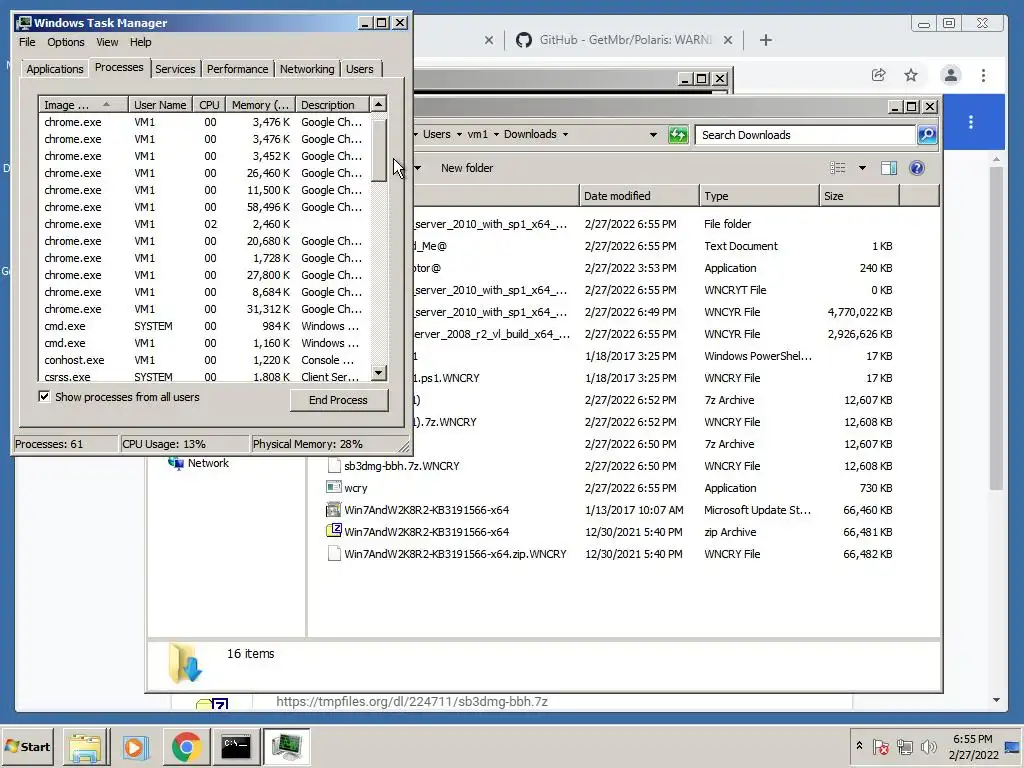Open Chrome three-dot menu
The height and width of the screenshot is (768, 1024).
(x=983, y=75)
